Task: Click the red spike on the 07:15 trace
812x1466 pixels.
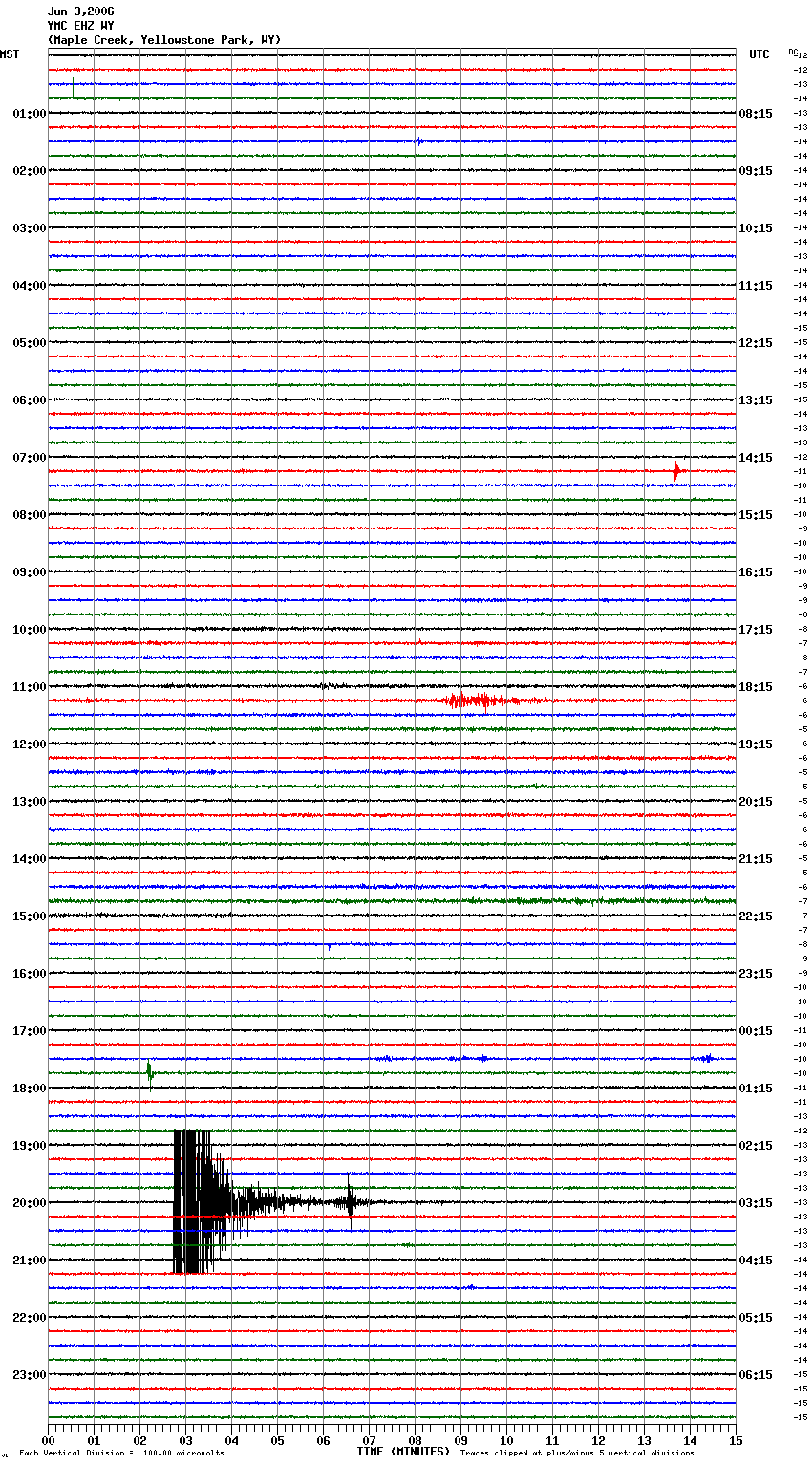Action: pos(677,471)
